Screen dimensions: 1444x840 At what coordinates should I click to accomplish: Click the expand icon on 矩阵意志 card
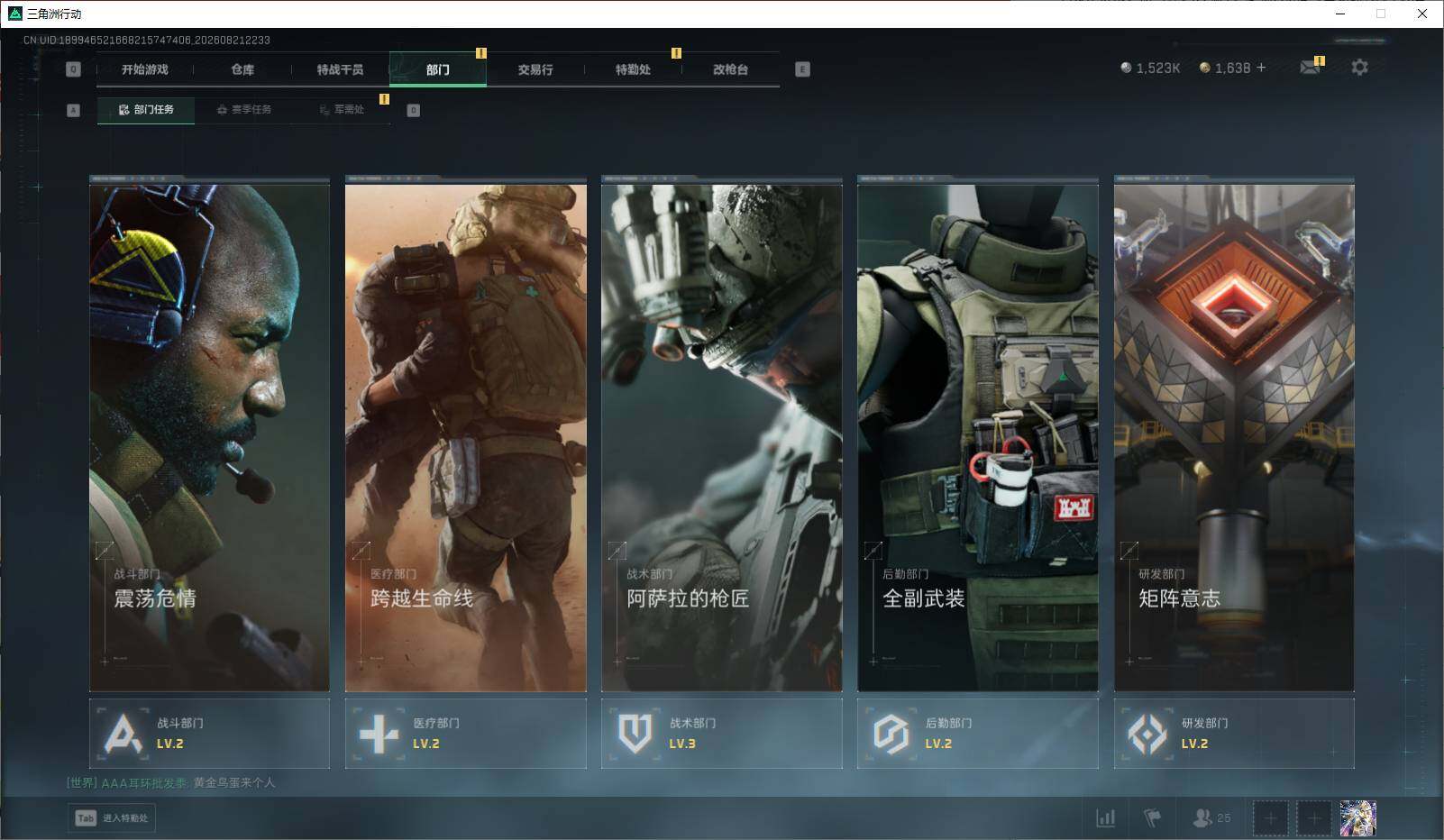click(1129, 550)
